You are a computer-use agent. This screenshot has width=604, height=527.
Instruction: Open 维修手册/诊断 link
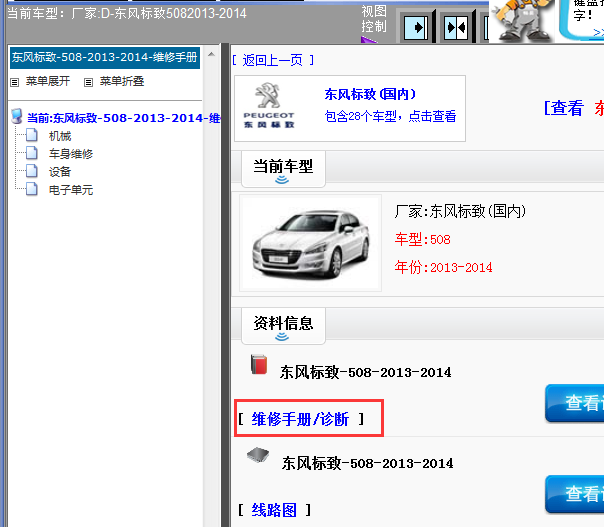[x=300, y=419]
